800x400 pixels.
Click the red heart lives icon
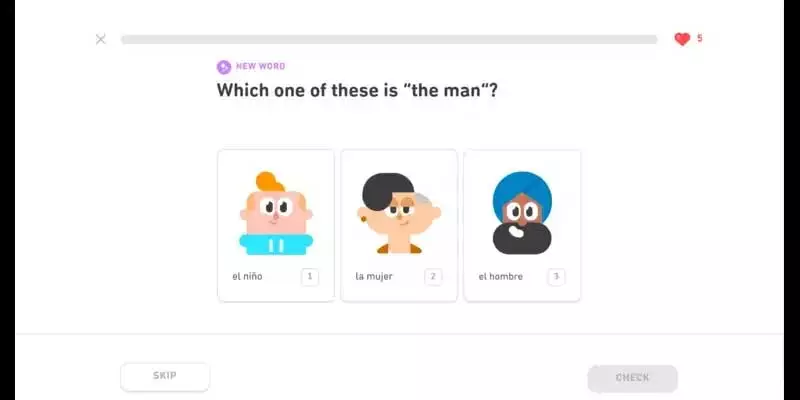click(682, 39)
